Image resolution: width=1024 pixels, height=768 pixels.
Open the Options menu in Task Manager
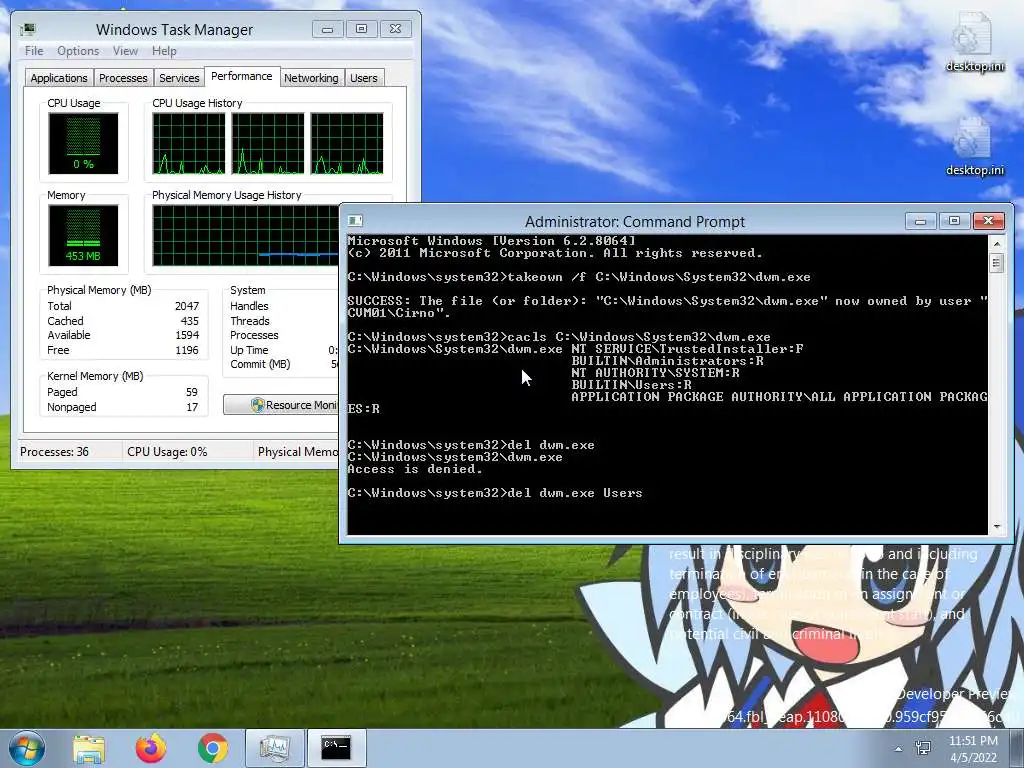pos(78,51)
